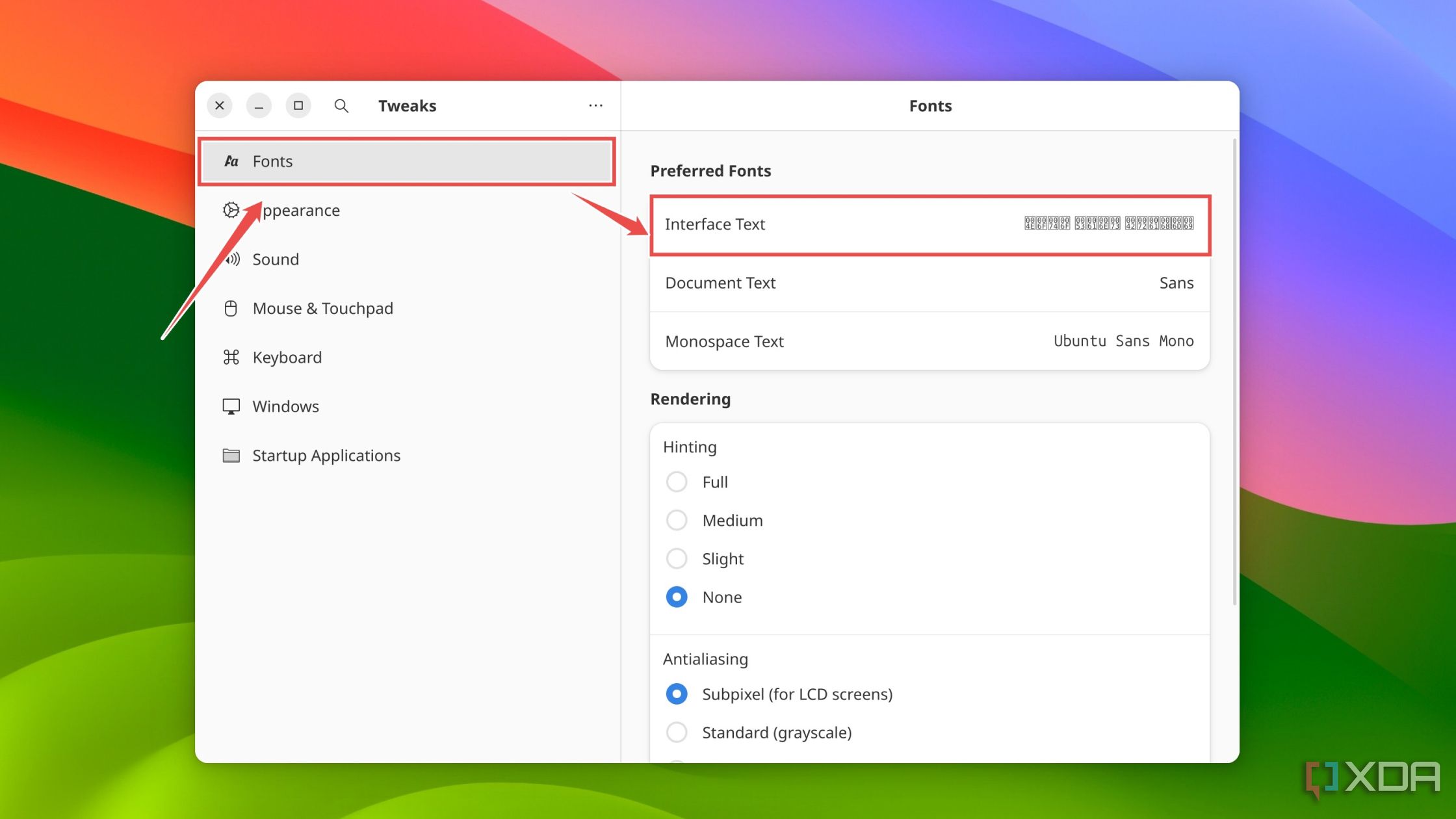Select None hinting radio button

pyautogui.click(x=678, y=597)
